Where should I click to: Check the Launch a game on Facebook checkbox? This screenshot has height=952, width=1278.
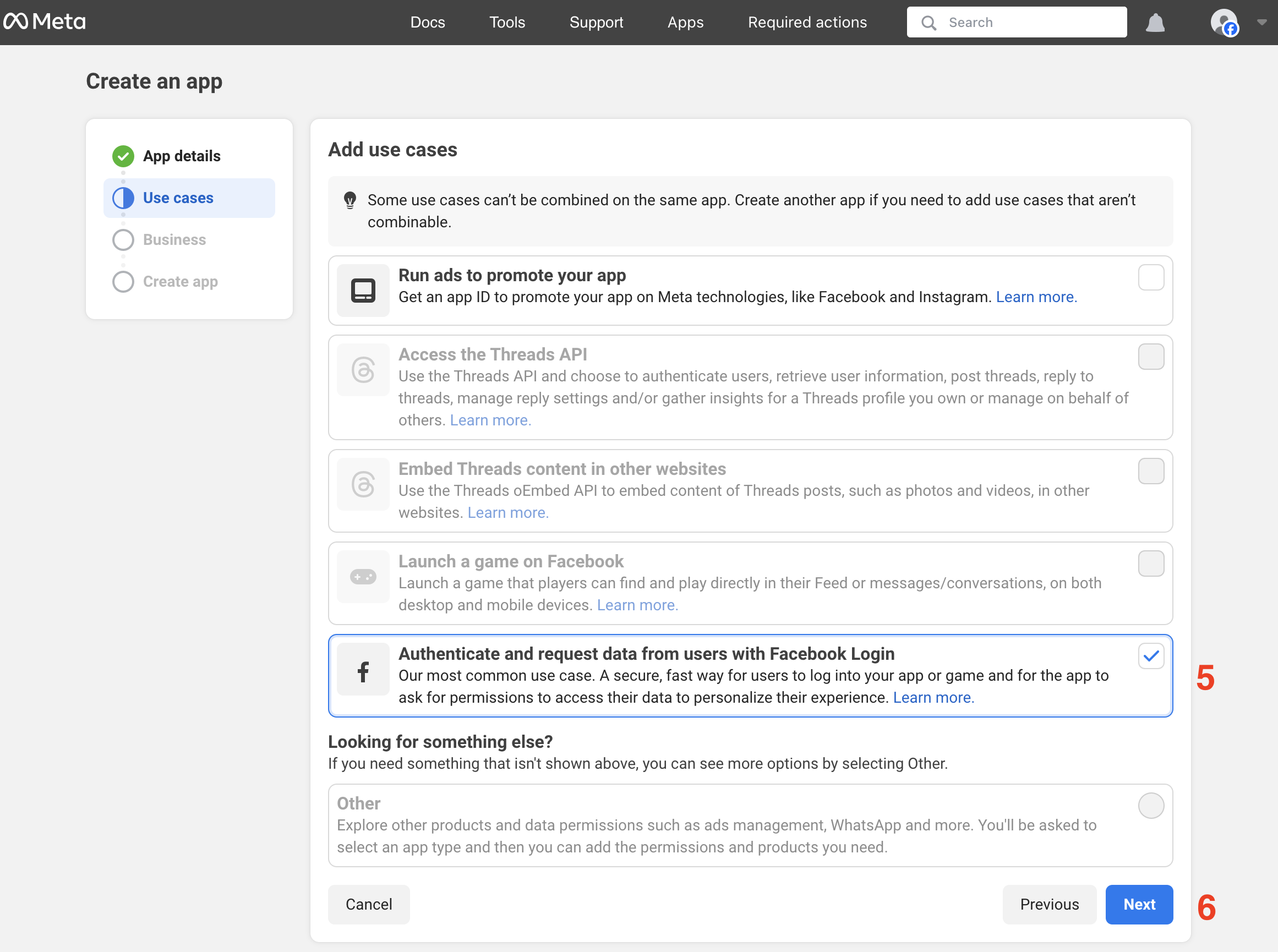(1151, 563)
